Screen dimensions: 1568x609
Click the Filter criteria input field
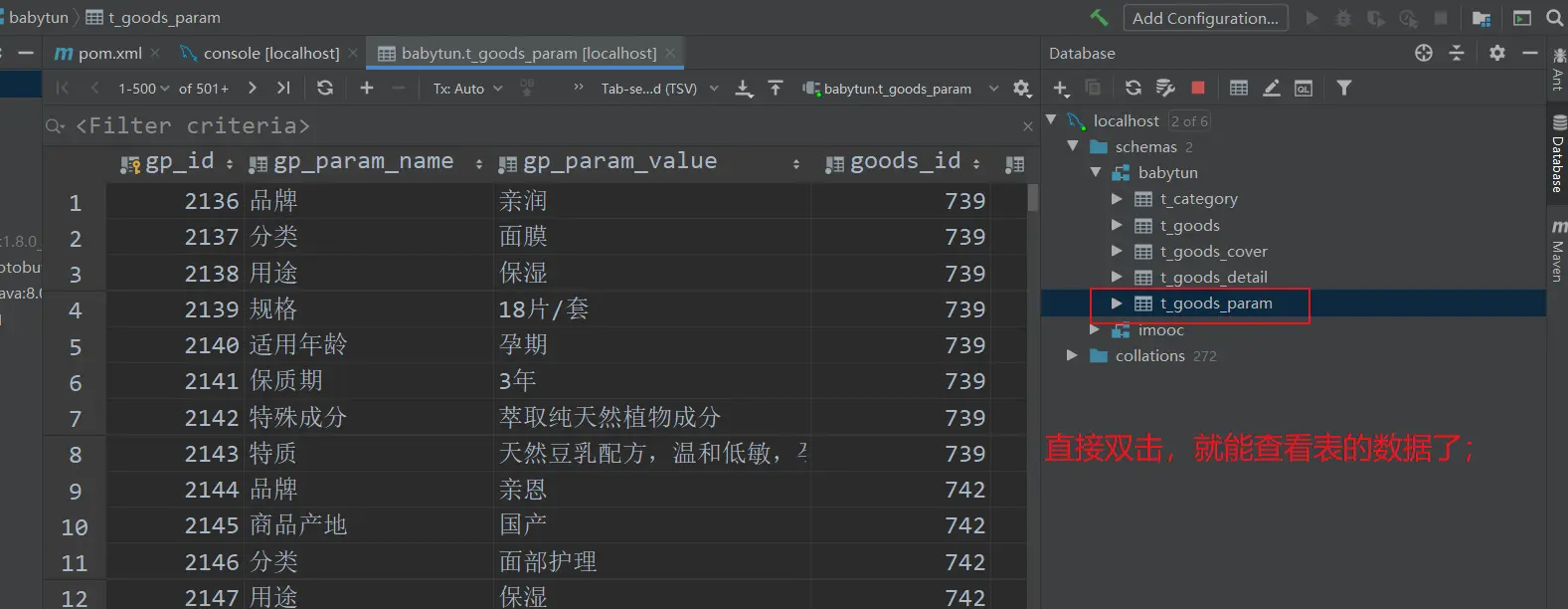tap(497, 126)
